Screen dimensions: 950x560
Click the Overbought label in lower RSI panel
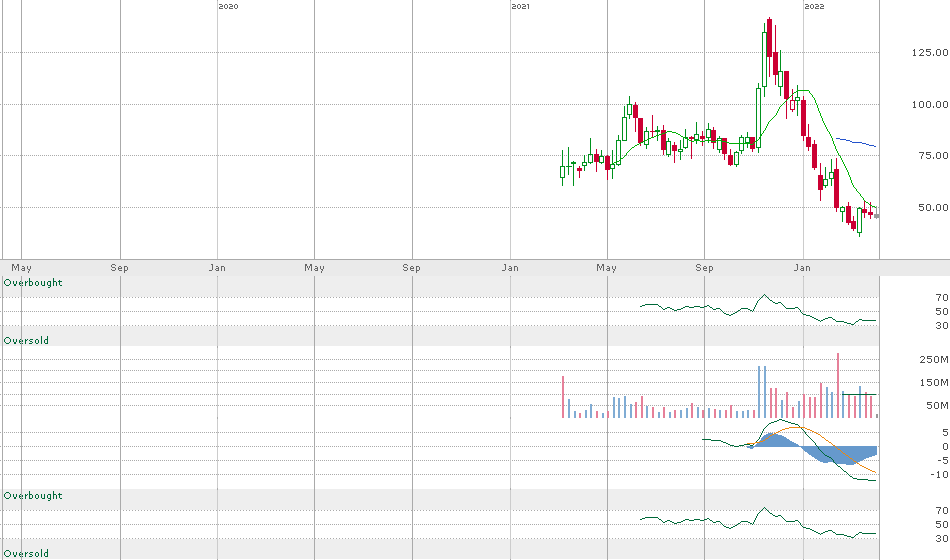click(x=33, y=496)
